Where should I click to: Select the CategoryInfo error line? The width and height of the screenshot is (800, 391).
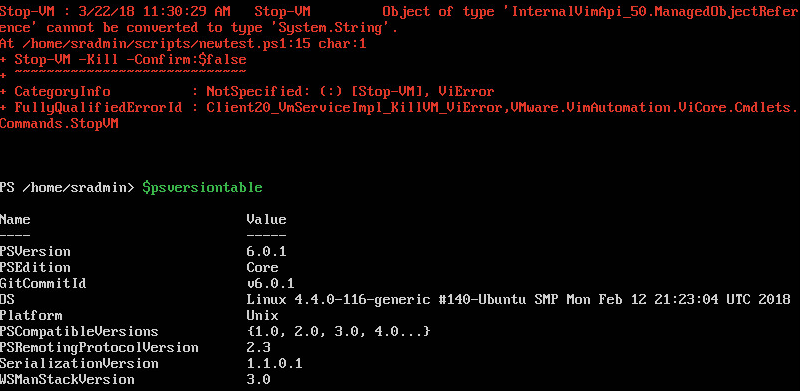pos(247,92)
